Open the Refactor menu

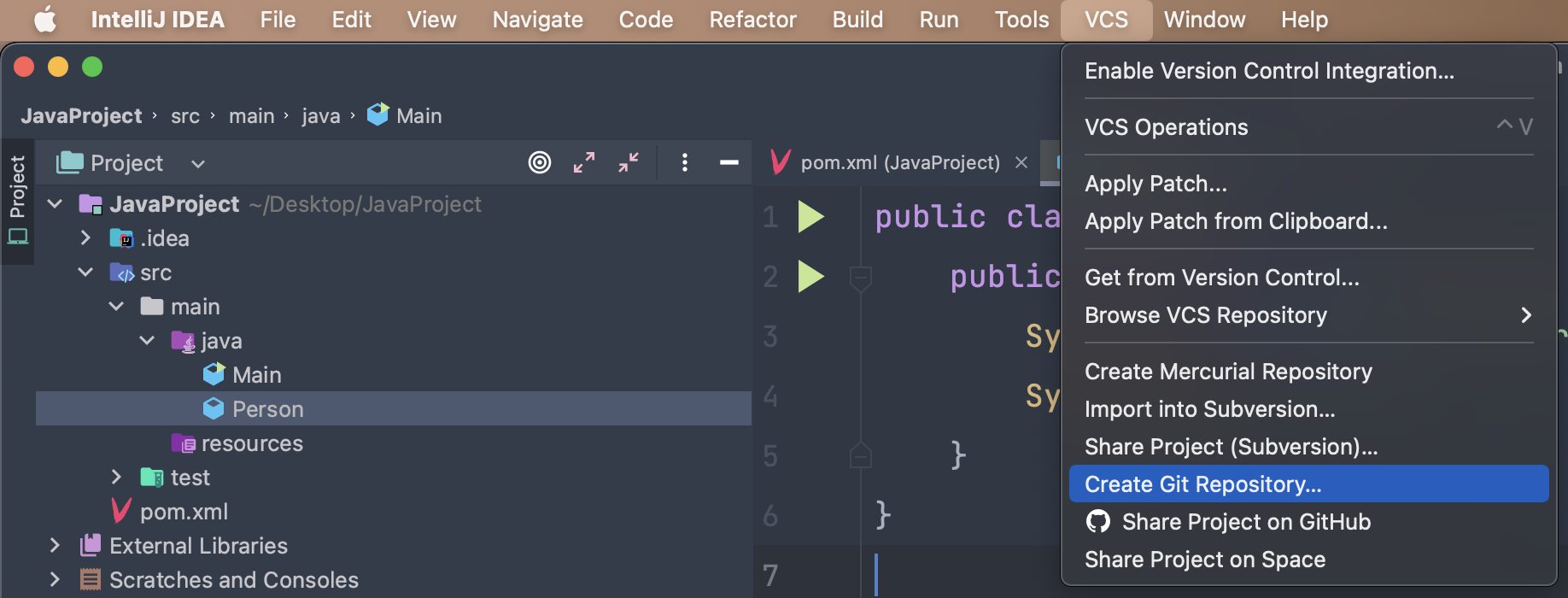pos(753,20)
